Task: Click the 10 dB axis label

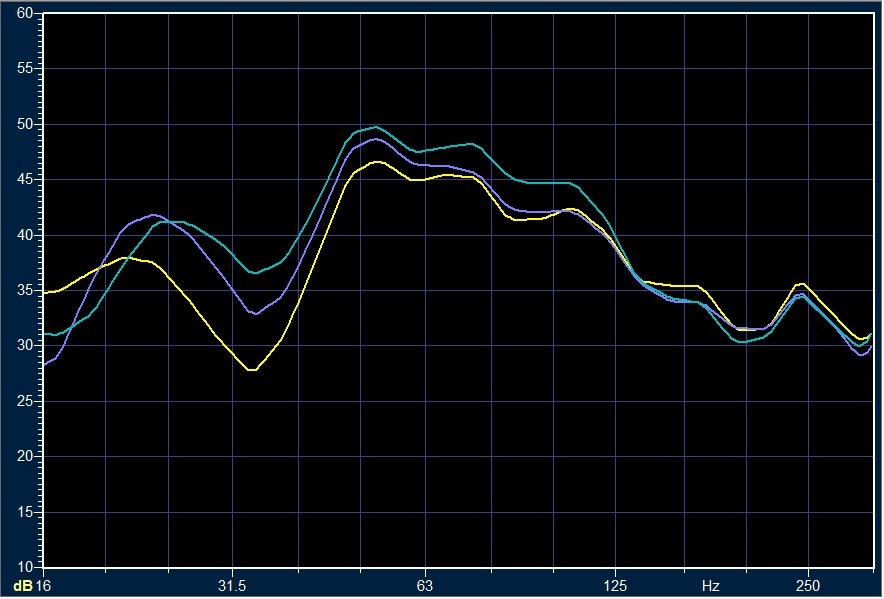Action: click(x=25, y=566)
